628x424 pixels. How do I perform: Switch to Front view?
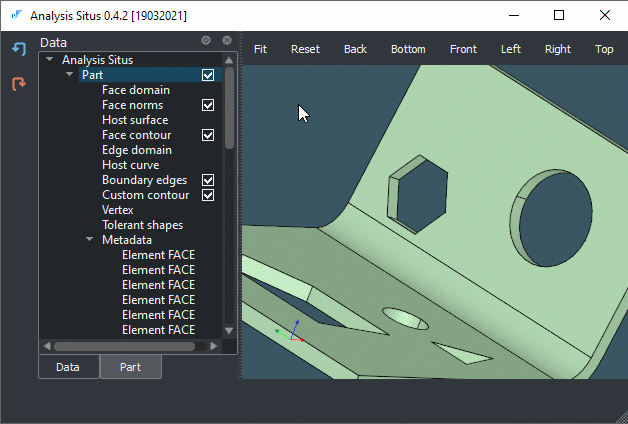(463, 49)
